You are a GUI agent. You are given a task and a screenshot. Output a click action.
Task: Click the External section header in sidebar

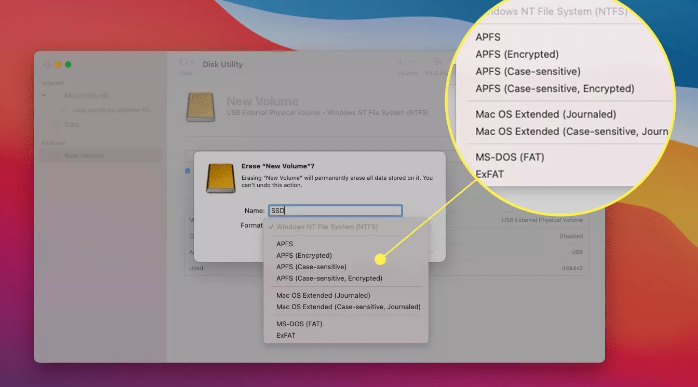(53, 143)
